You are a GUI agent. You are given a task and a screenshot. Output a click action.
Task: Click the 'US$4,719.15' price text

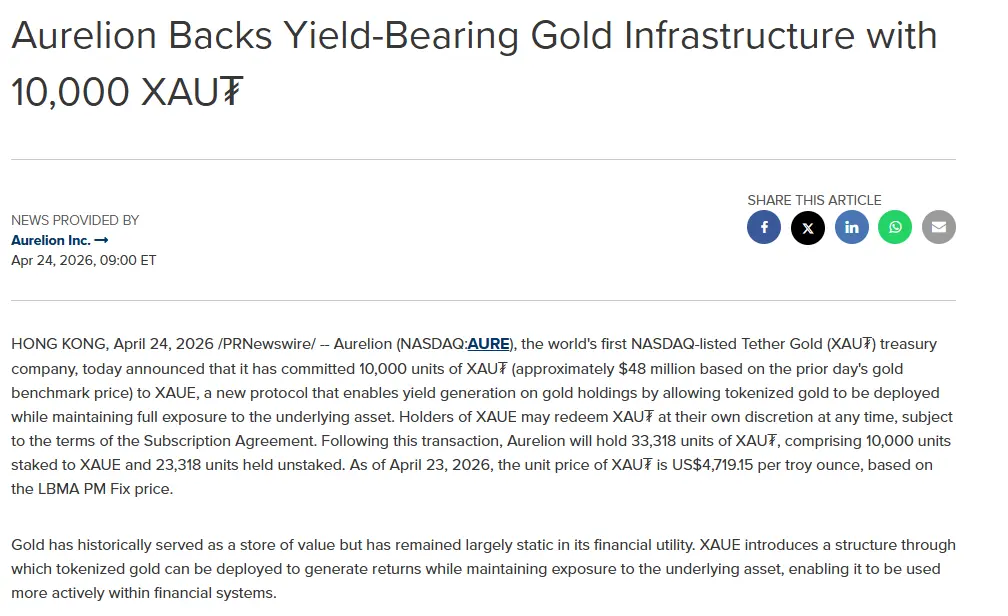(x=712, y=465)
